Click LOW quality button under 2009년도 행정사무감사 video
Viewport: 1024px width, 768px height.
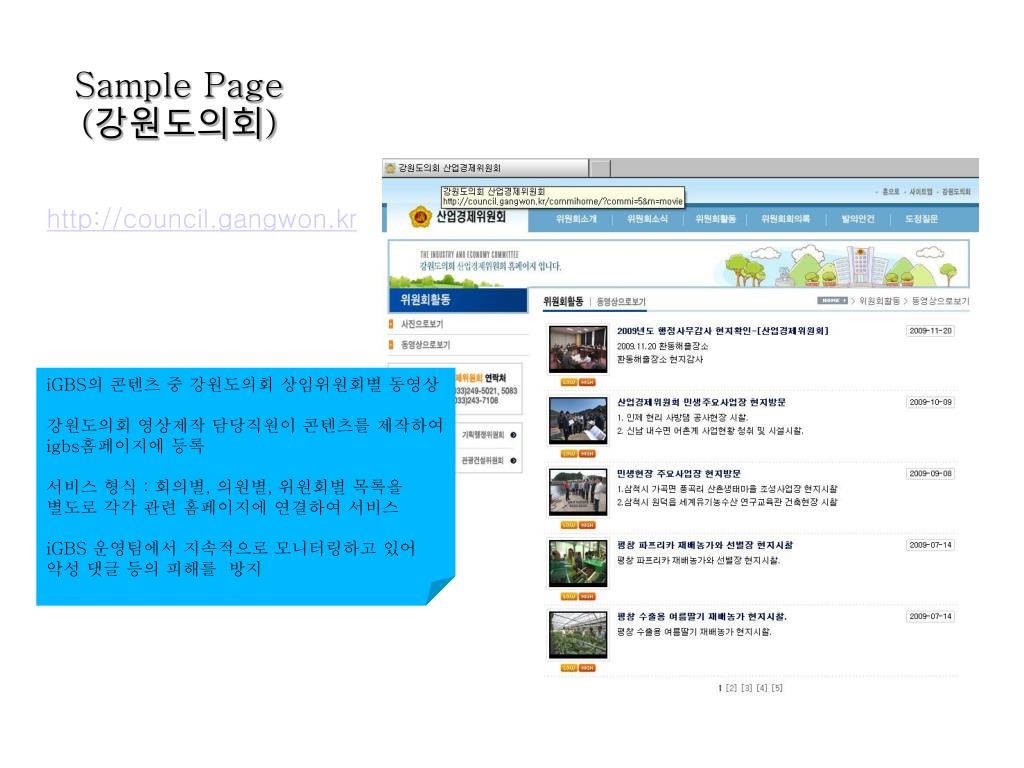569,382
